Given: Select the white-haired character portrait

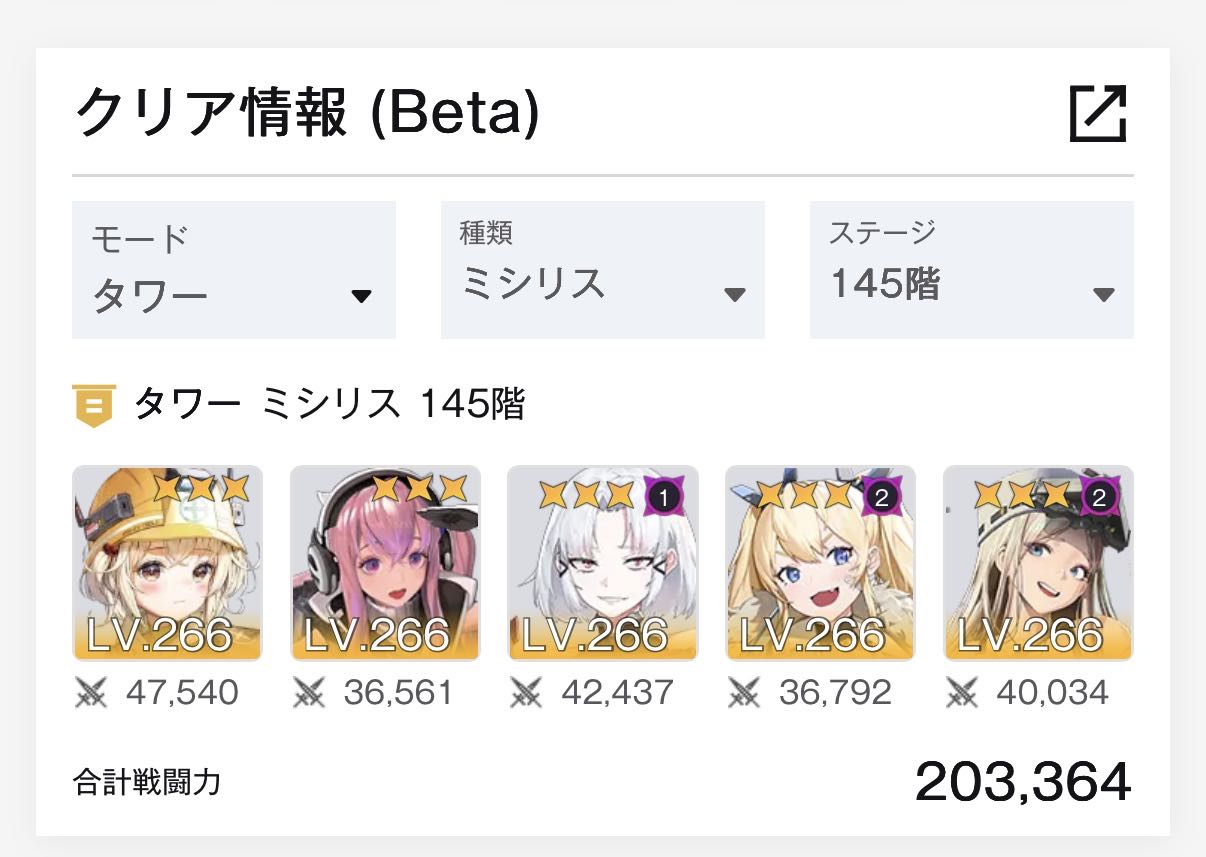Looking at the screenshot, I should [603, 563].
